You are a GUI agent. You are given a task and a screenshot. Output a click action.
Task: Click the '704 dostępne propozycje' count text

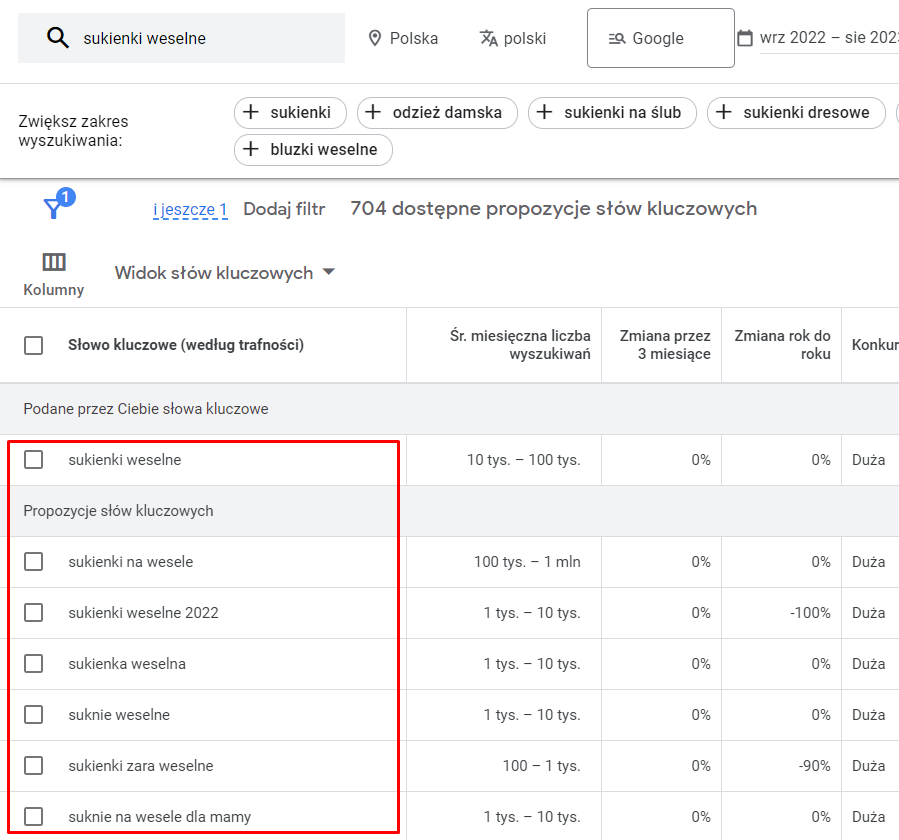click(553, 209)
